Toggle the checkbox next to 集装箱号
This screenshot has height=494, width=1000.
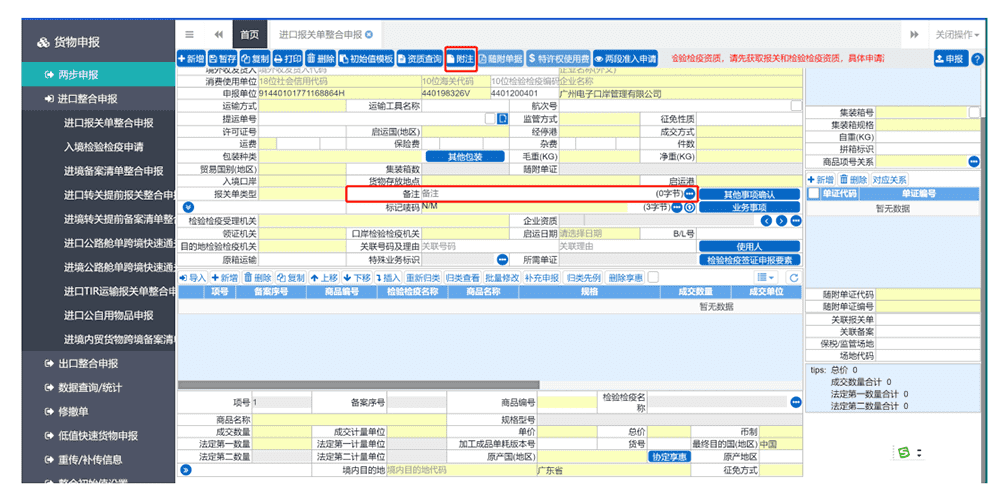[x=974, y=112]
